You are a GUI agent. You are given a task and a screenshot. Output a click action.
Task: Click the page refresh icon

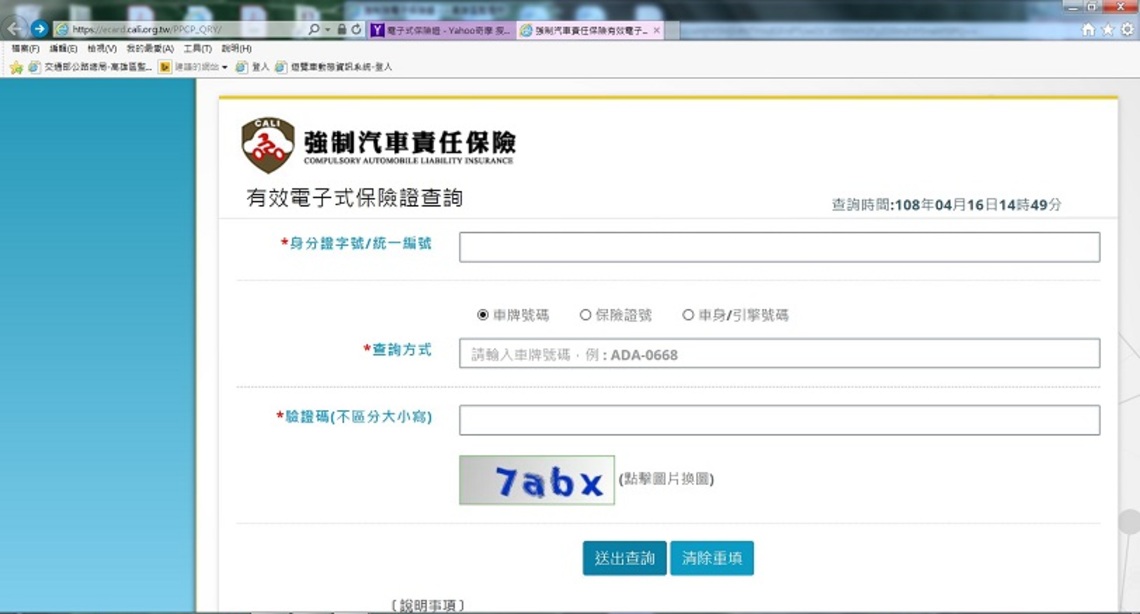click(356, 29)
